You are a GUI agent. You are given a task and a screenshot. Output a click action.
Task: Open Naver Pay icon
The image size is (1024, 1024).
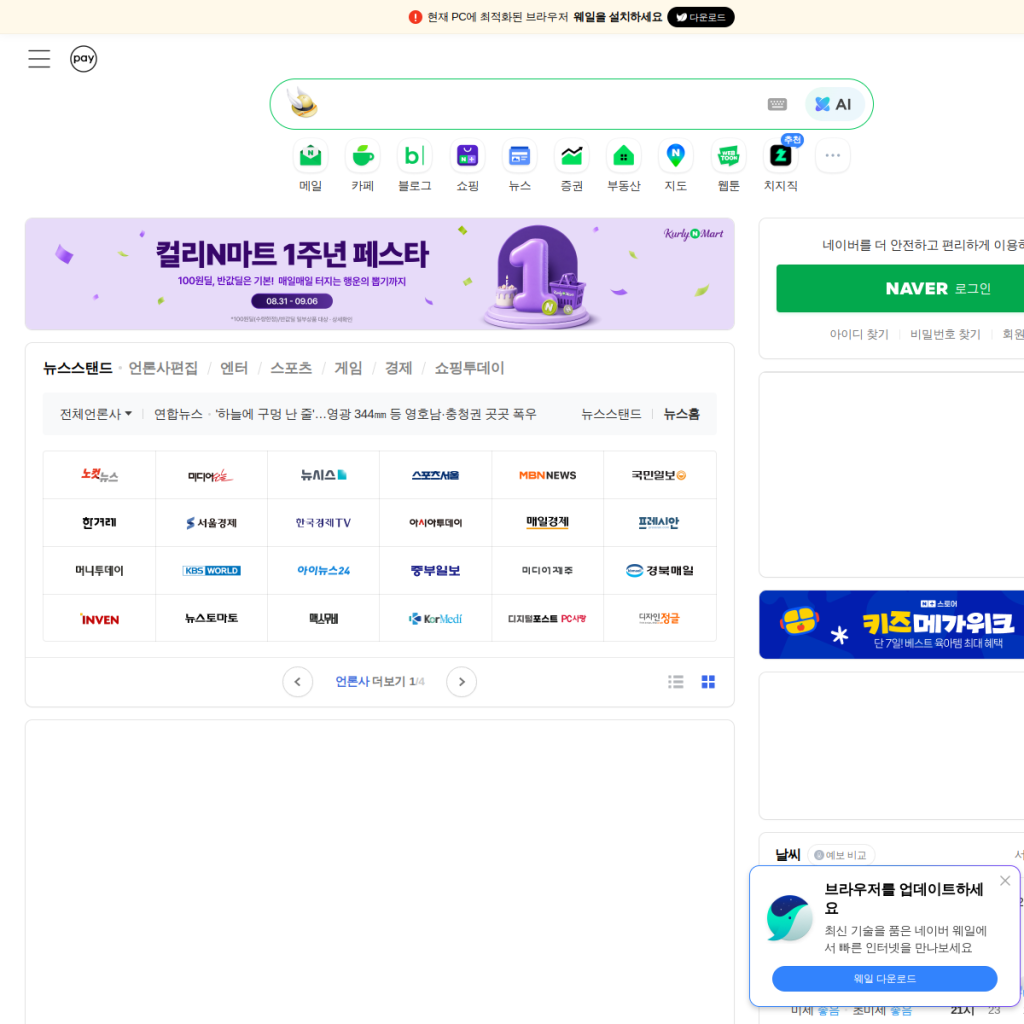[84, 59]
